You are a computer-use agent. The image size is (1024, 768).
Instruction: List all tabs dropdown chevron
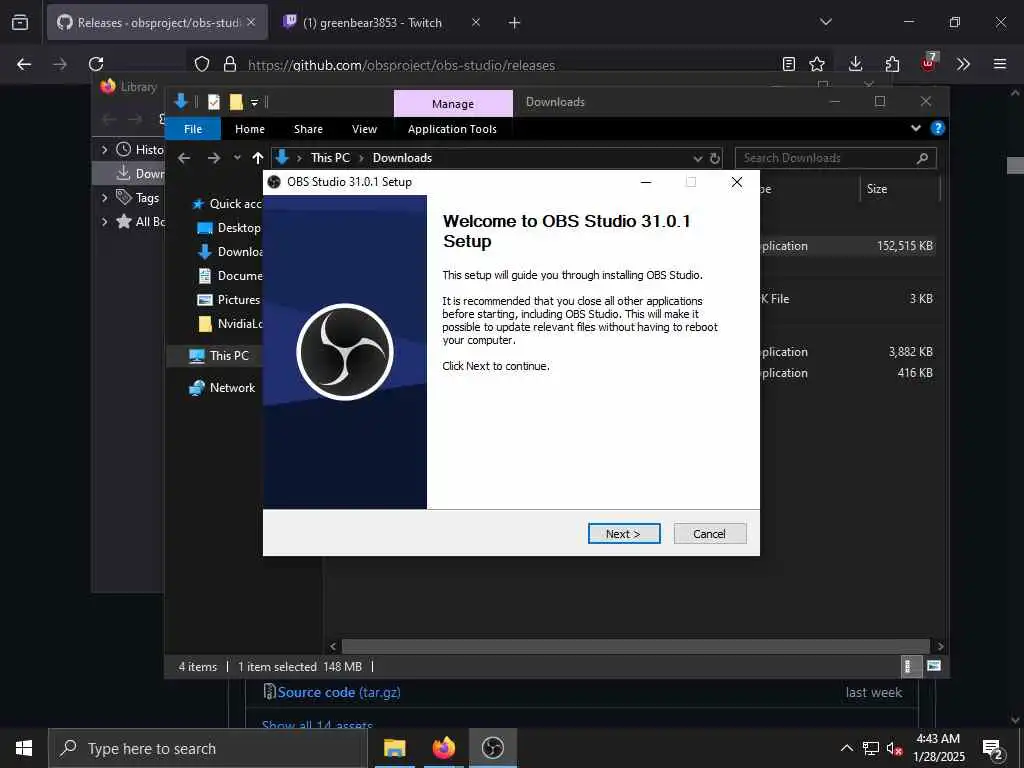tap(825, 22)
